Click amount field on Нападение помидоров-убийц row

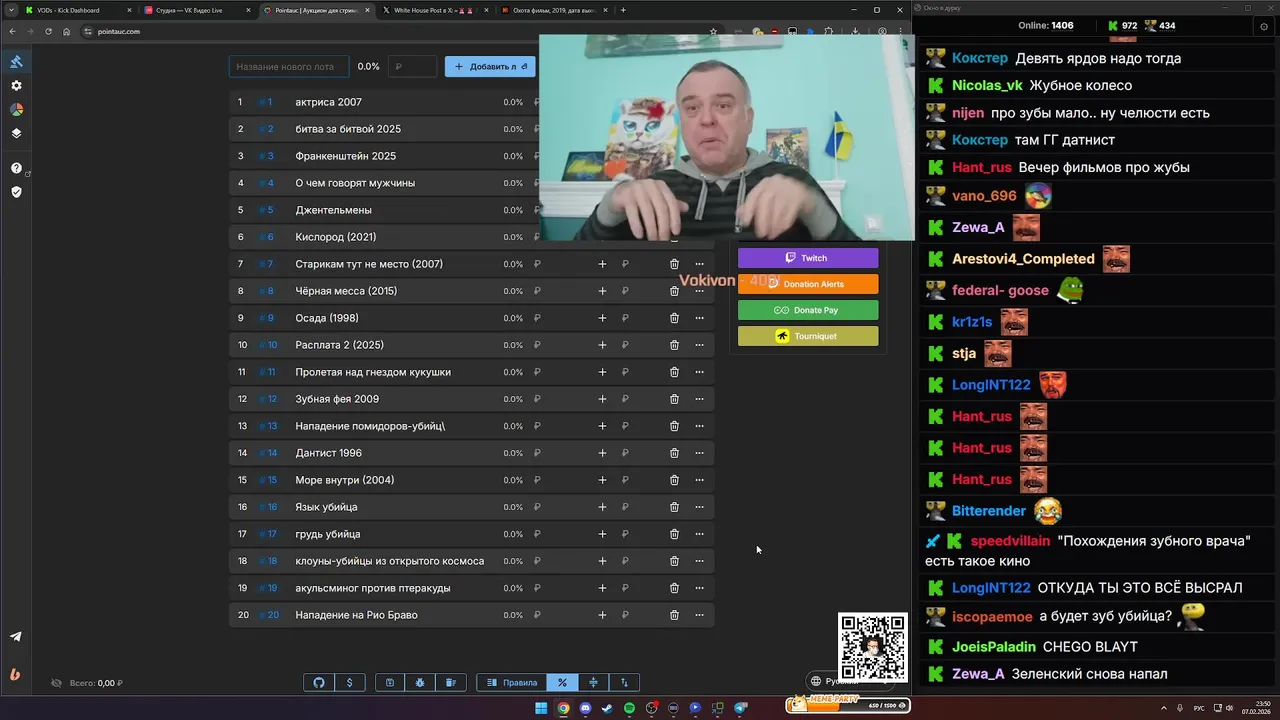[560, 426]
